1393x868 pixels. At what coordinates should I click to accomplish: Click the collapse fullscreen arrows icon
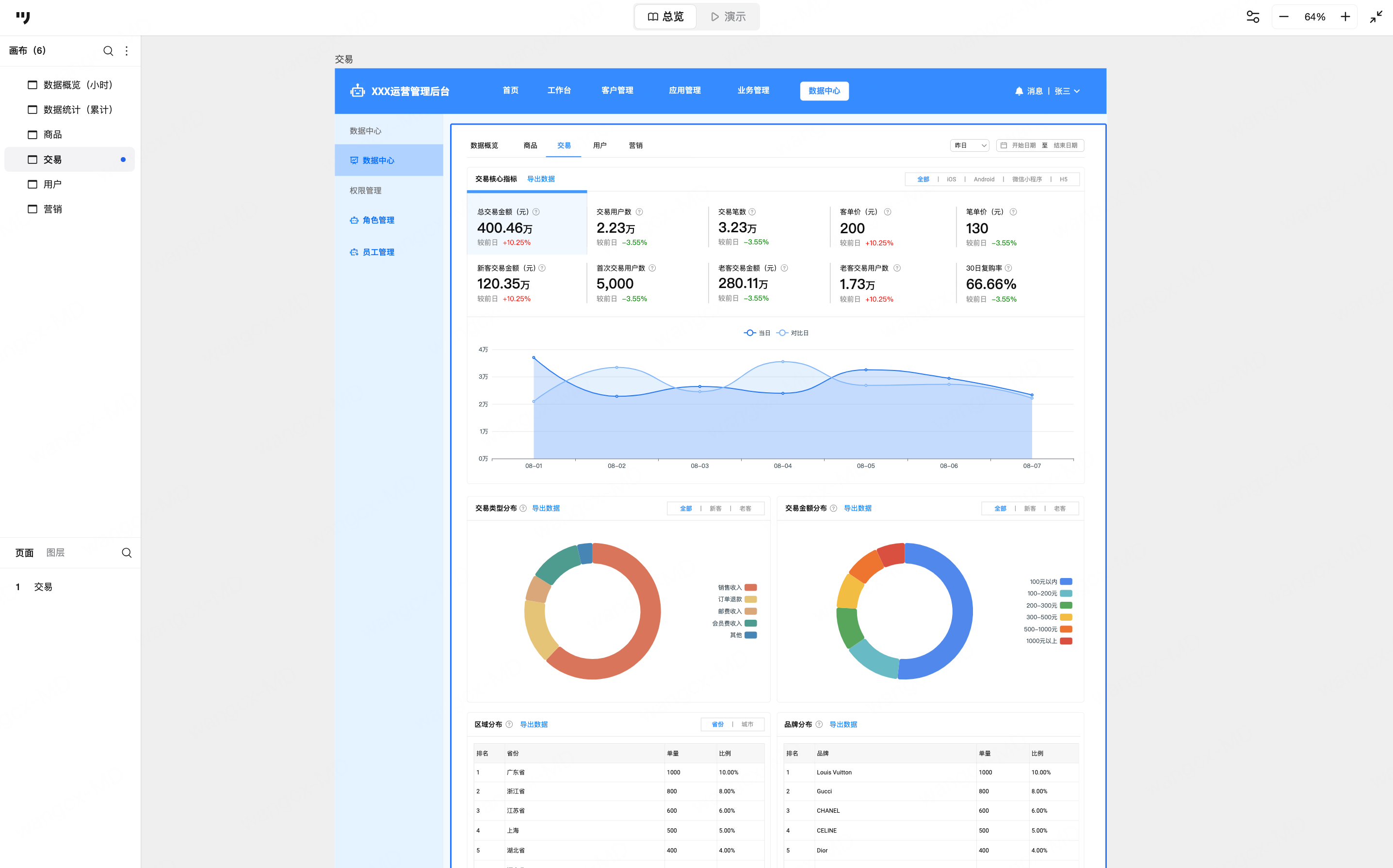(x=1376, y=16)
